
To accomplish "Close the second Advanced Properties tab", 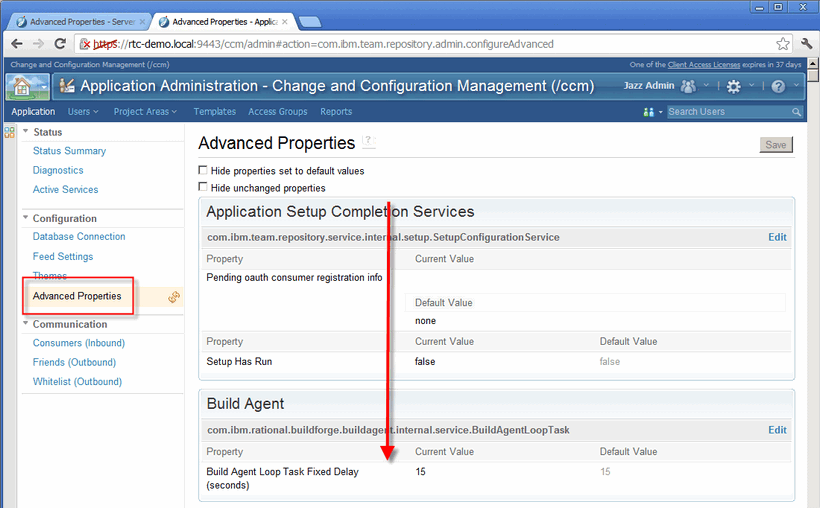I will click(284, 22).
